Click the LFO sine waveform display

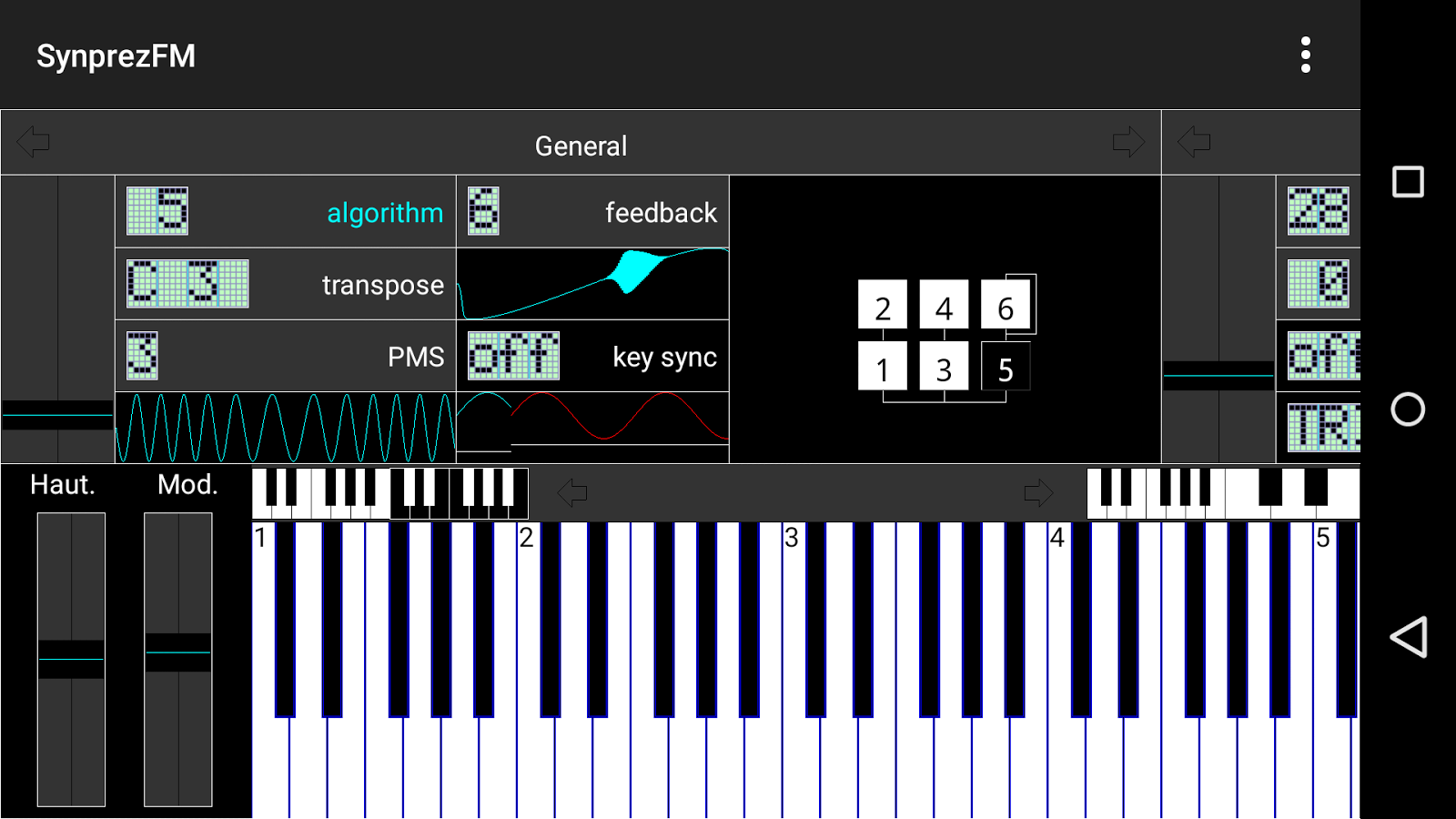tap(285, 424)
